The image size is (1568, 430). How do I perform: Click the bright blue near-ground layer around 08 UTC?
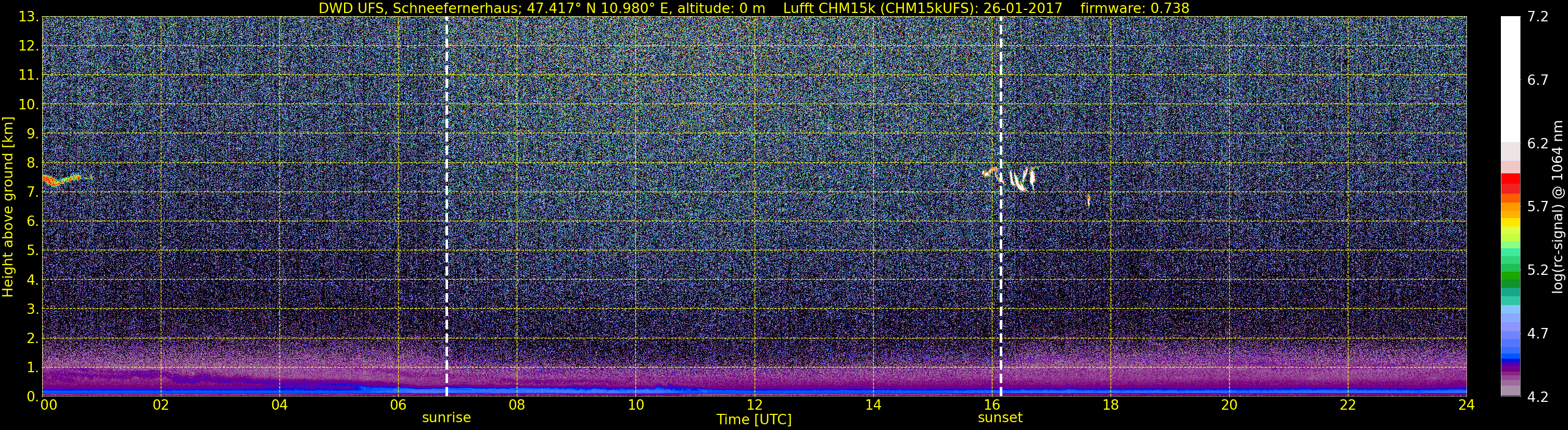(x=517, y=390)
